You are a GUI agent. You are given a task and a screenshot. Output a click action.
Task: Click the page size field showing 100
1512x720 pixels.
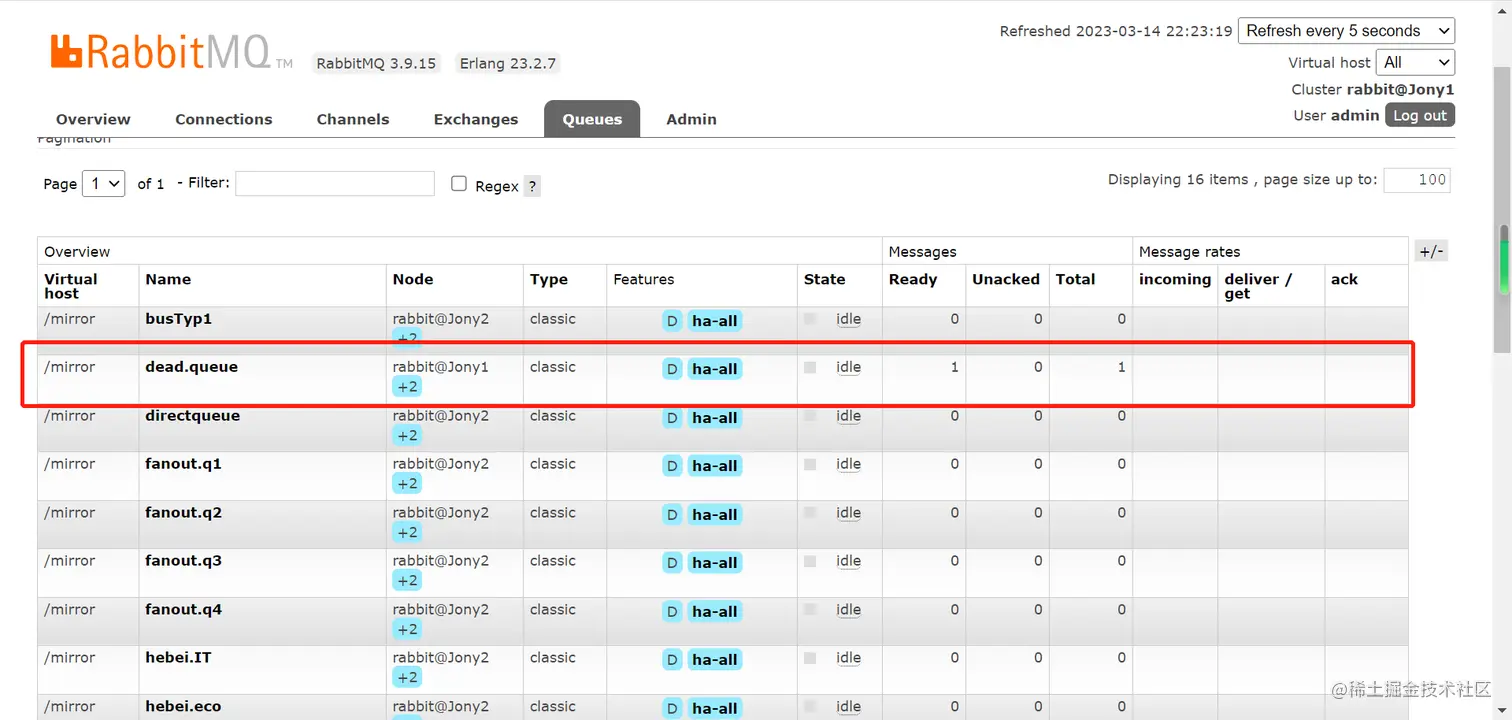[x=1418, y=180]
